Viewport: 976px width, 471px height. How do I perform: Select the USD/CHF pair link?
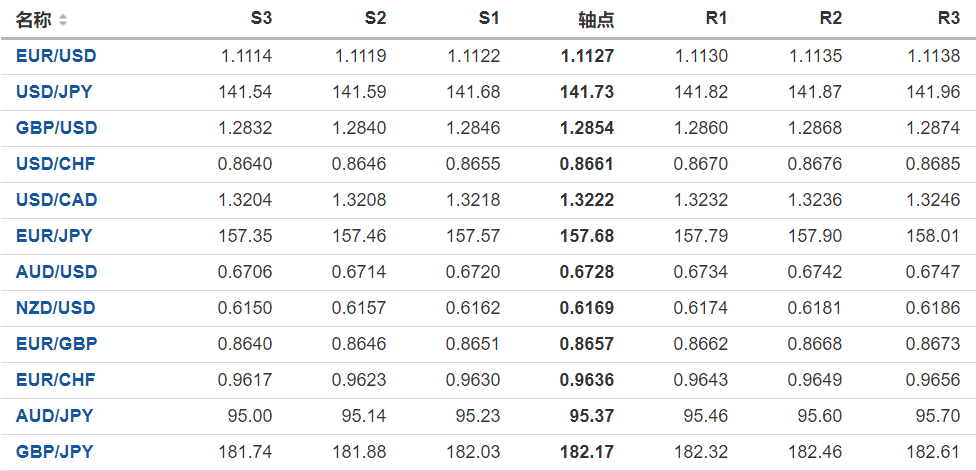pos(55,164)
